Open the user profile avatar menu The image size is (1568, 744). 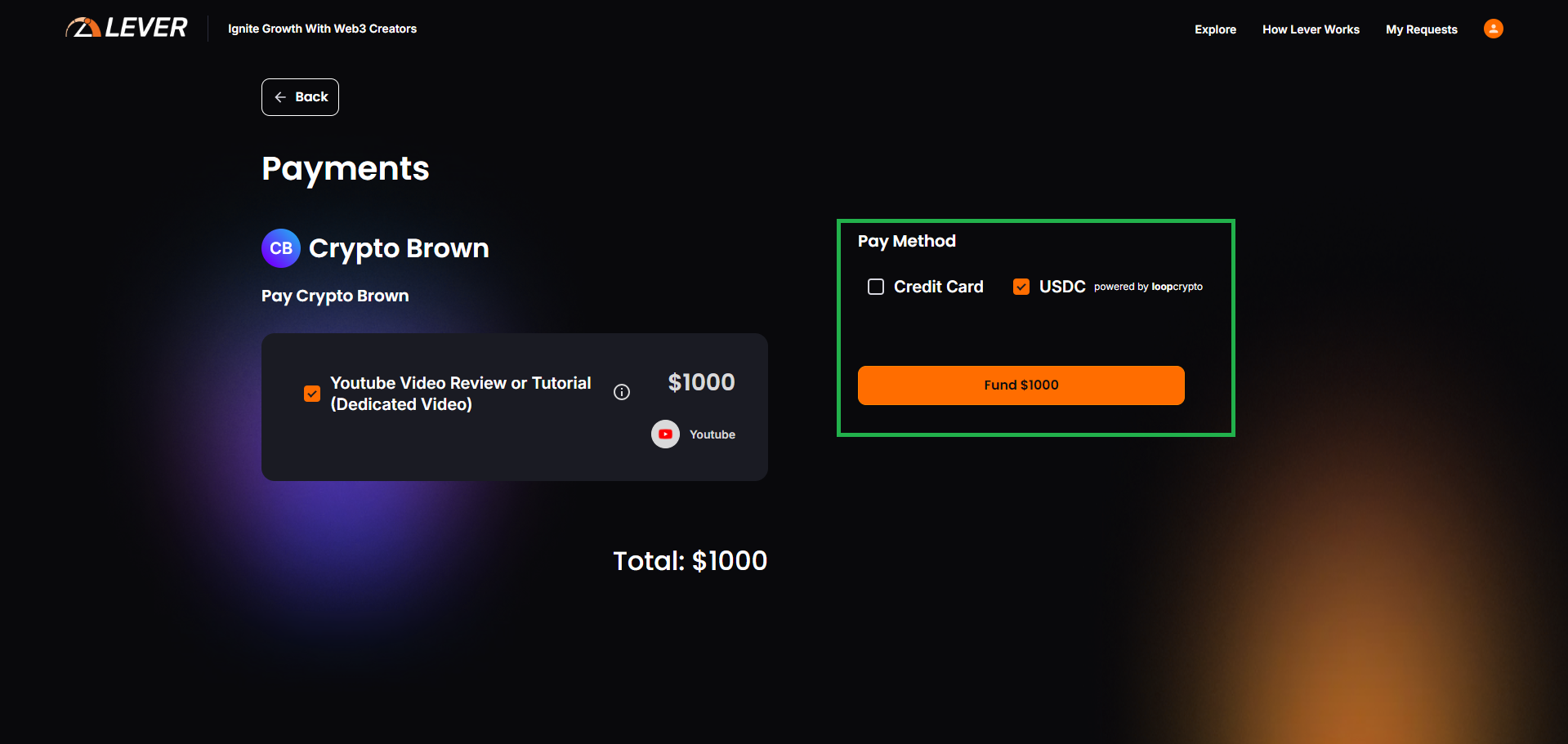(1492, 29)
